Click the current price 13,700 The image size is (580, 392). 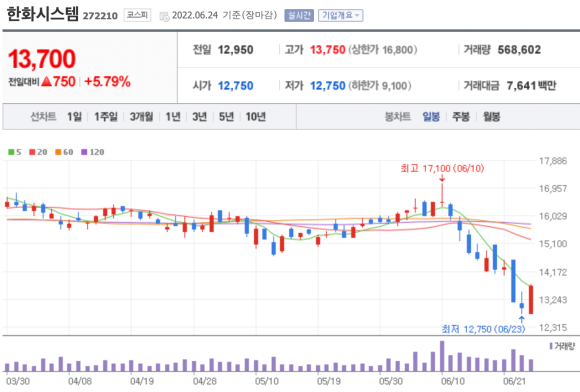coord(42,59)
